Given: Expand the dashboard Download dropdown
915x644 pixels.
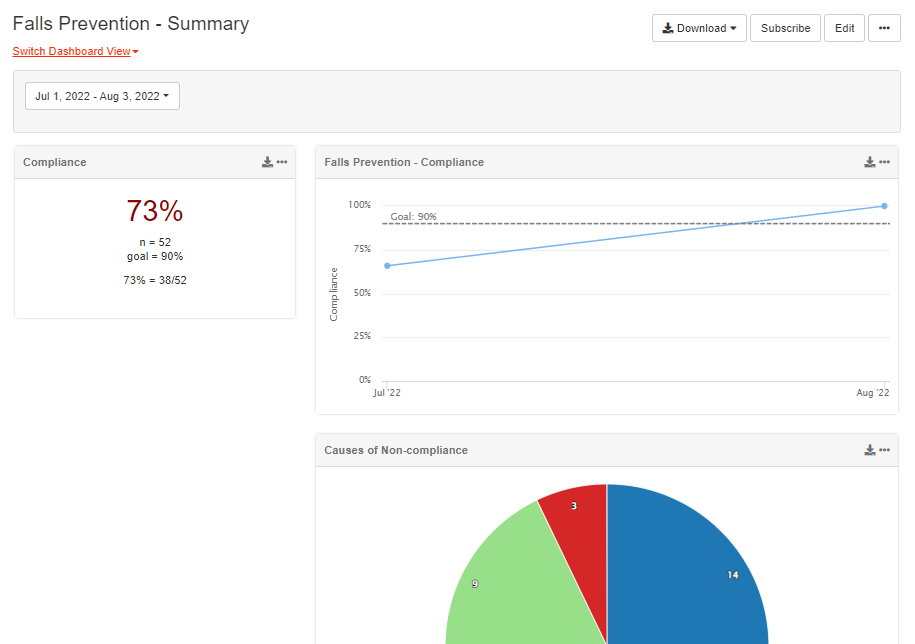Looking at the screenshot, I should pyautogui.click(x=699, y=28).
